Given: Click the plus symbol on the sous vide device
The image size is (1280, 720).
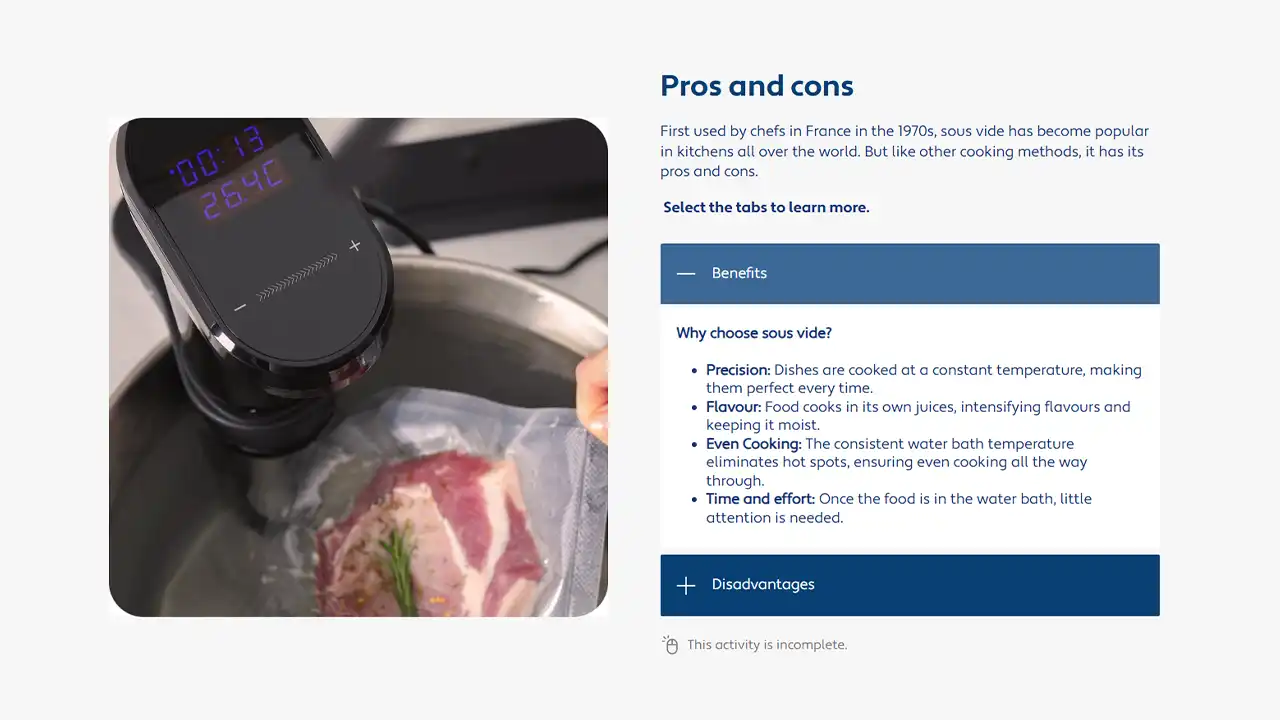Looking at the screenshot, I should (354, 246).
